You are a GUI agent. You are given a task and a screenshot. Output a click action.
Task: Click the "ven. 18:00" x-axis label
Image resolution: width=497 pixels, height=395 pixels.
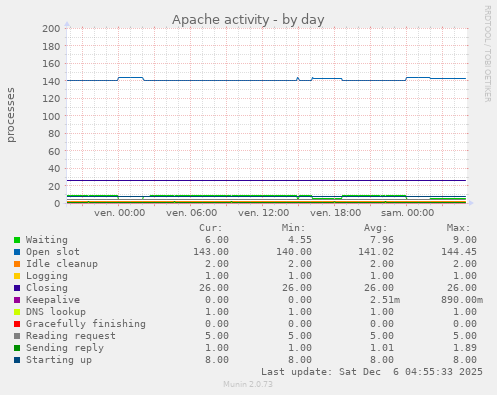(x=335, y=213)
